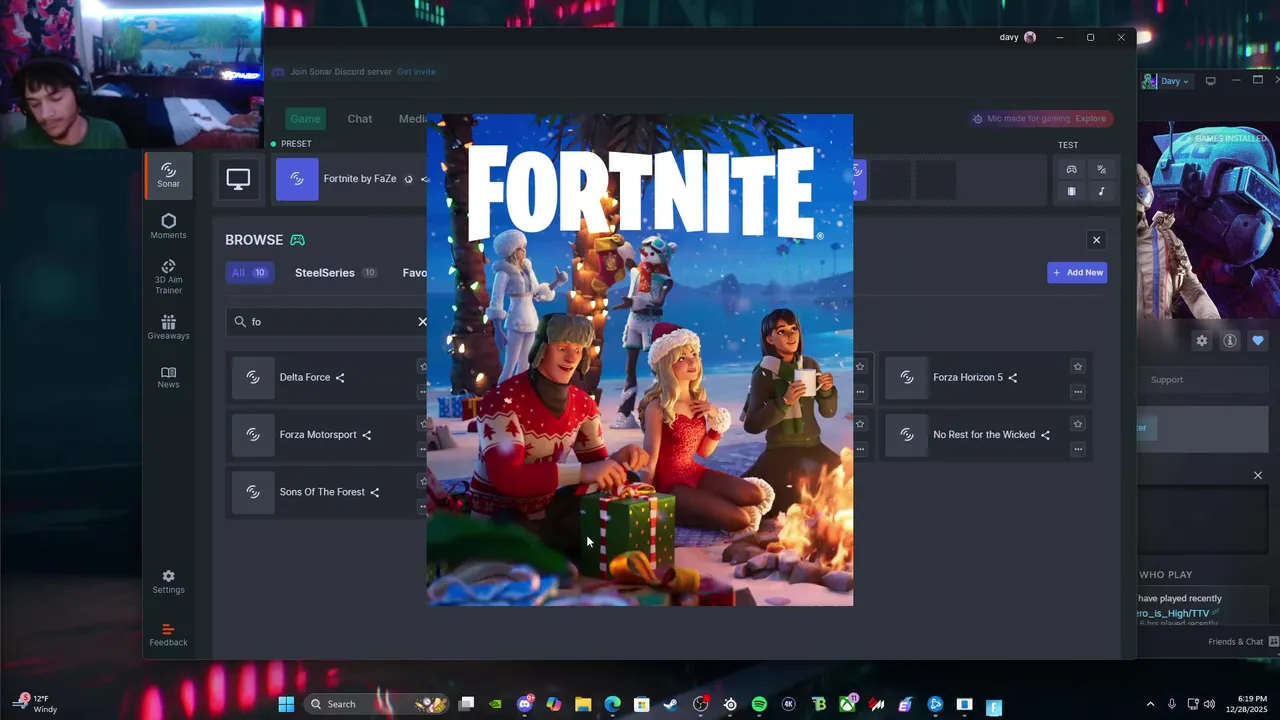Share the Delta Force preset
Image resolution: width=1280 pixels, height=720 pixels.
[x=340, y=378]
